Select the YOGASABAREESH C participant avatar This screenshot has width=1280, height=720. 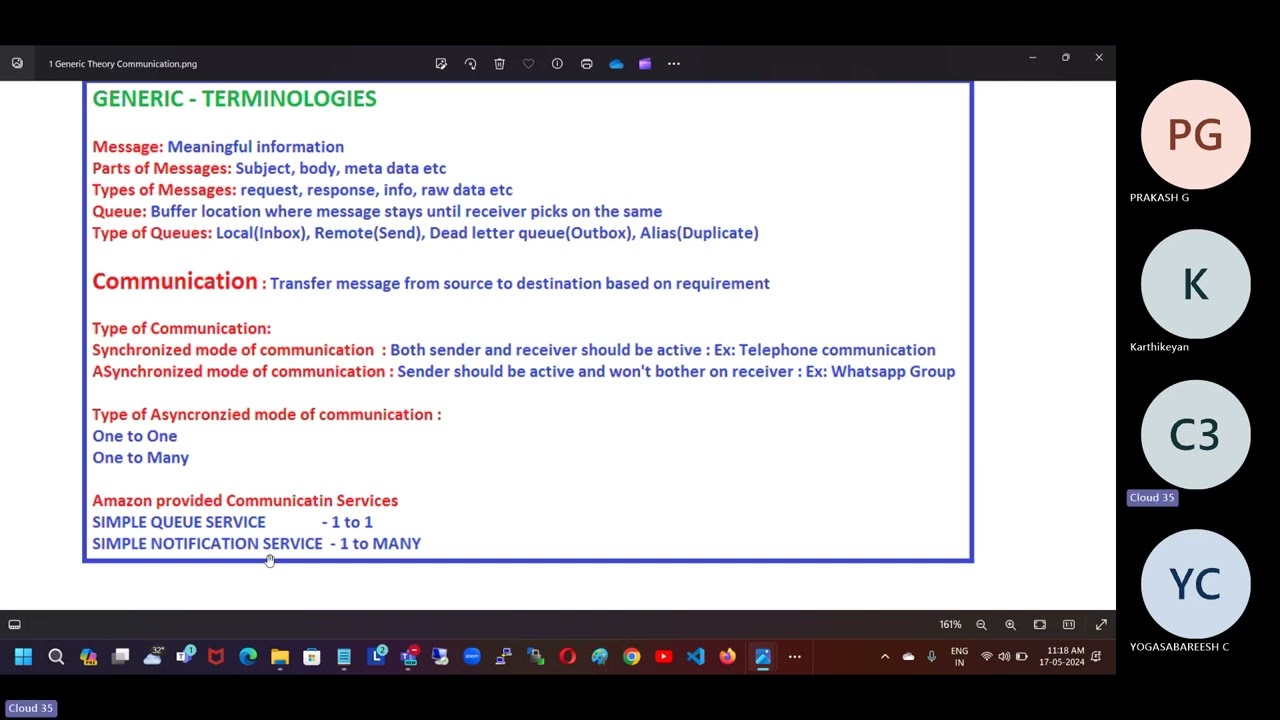pos(1195,585)
